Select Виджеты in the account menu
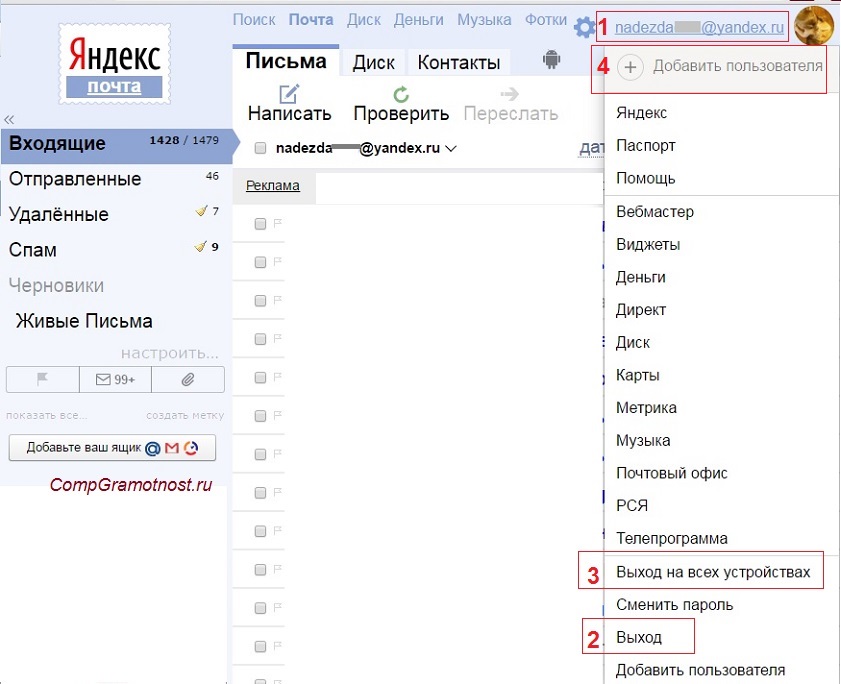 pos(648,245)
